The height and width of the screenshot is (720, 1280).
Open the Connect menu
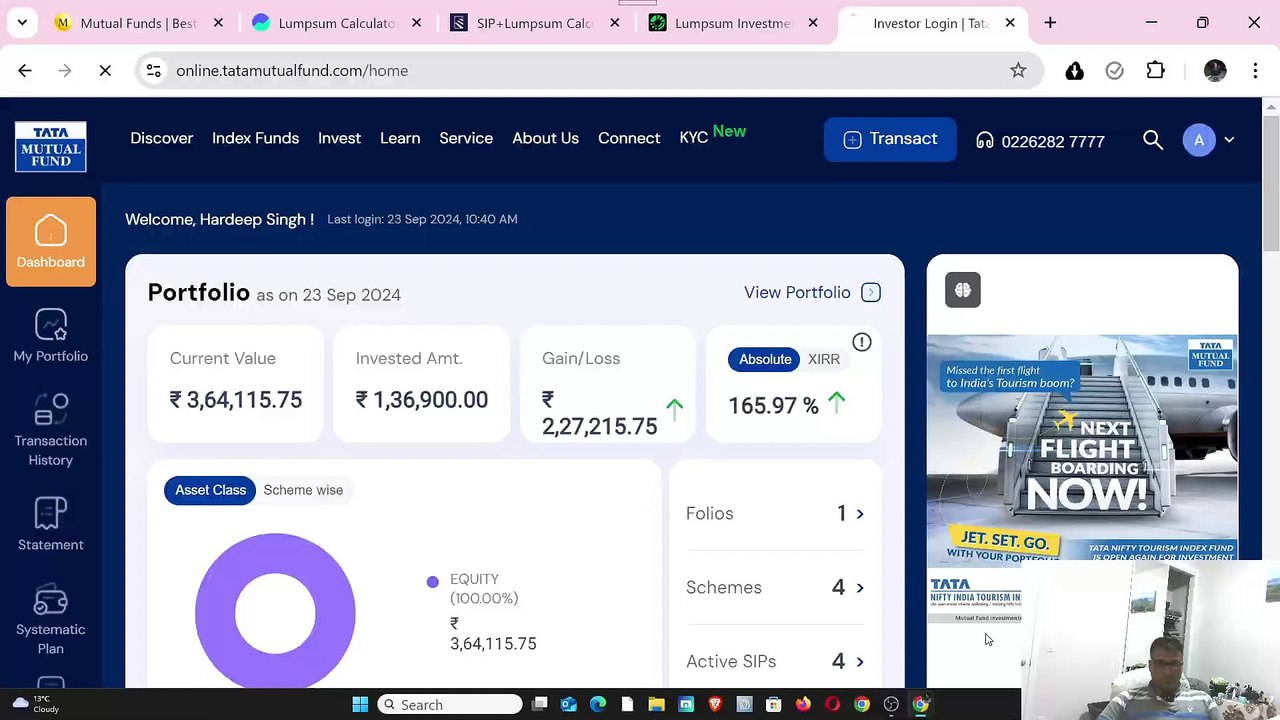click(x=629, y=138)
